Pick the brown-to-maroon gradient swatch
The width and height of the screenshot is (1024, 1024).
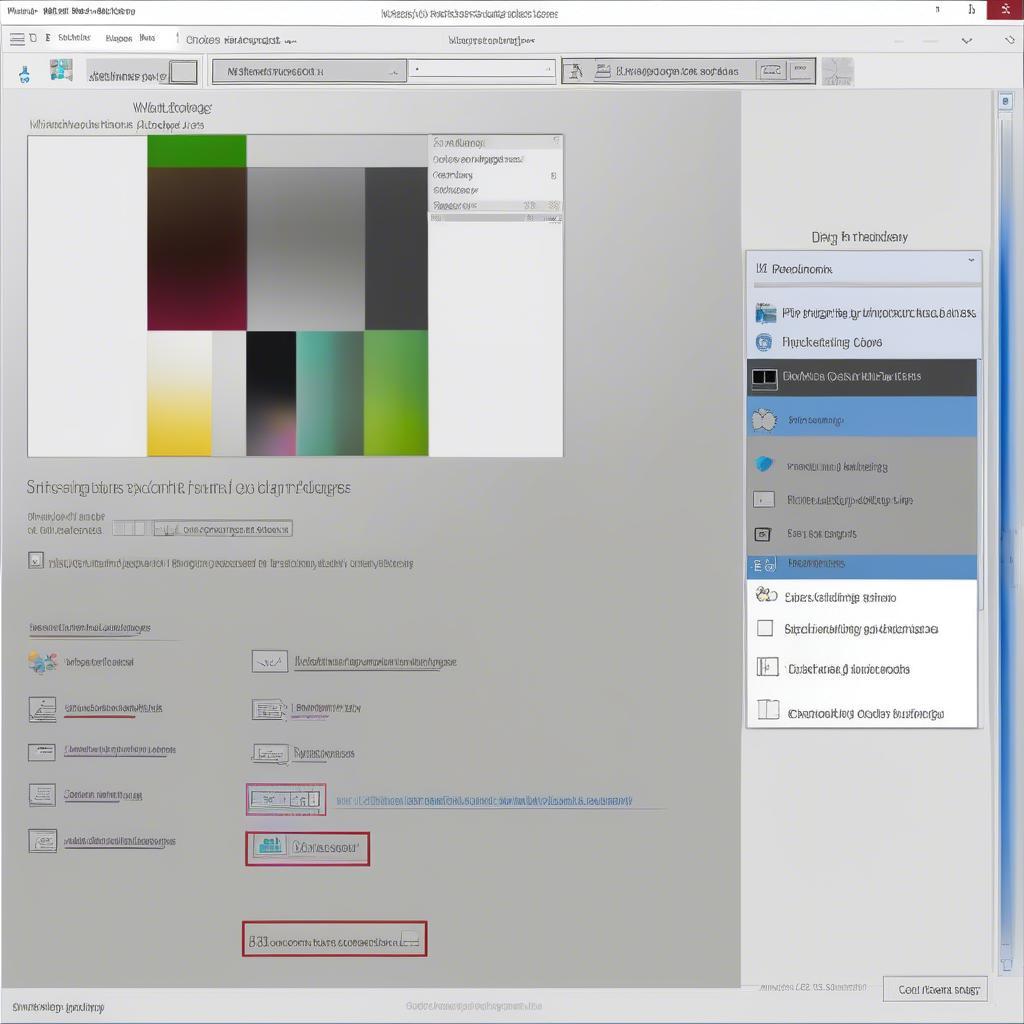(197, 249)
